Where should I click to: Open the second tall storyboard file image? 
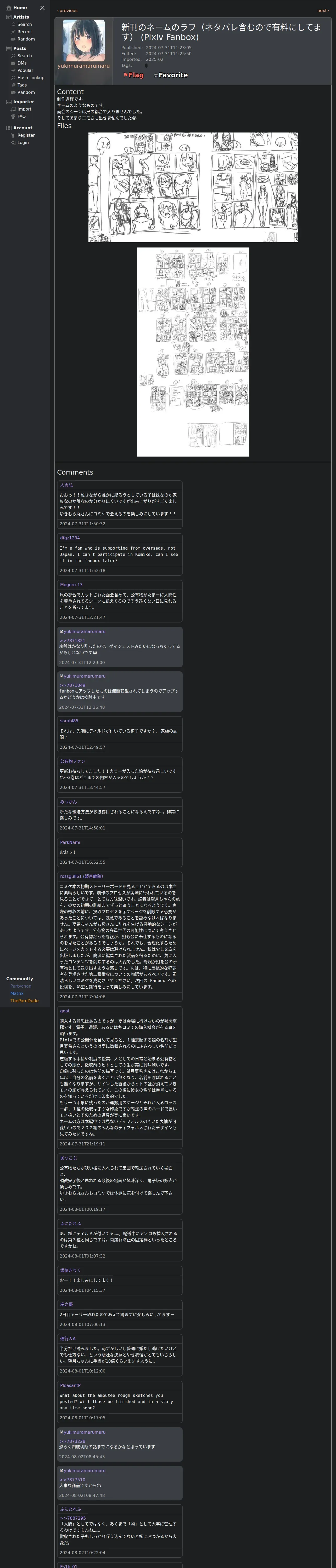point(193,352)
